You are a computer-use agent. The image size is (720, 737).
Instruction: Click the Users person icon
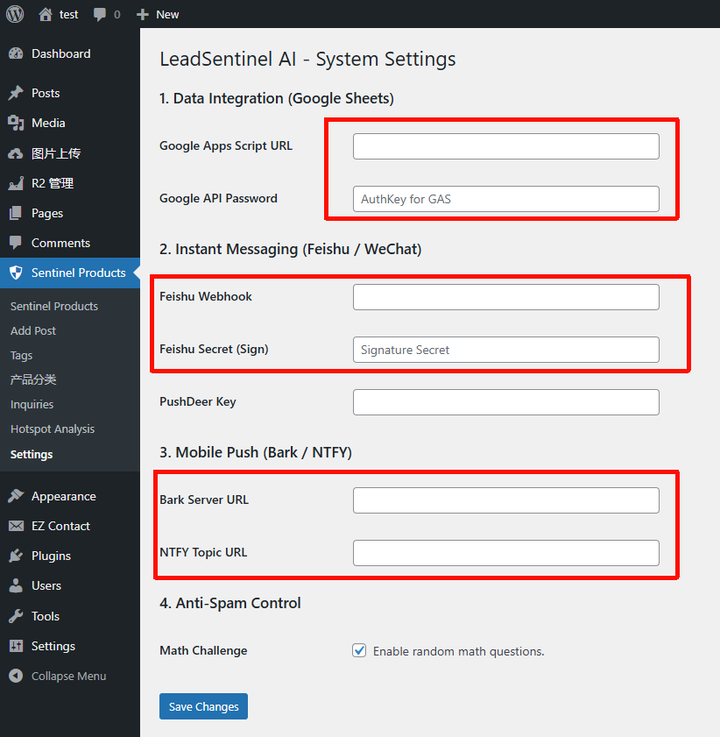15,586
